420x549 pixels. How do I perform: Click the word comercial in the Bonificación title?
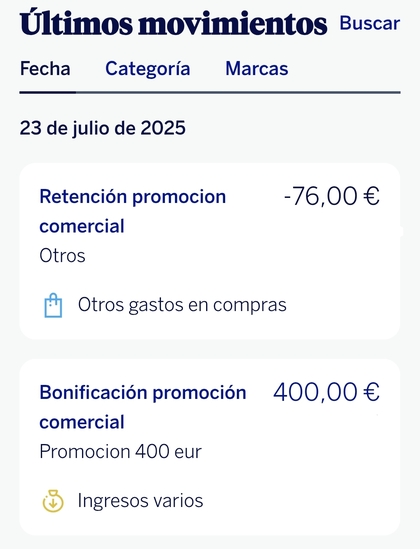click(x=82, y=422)
